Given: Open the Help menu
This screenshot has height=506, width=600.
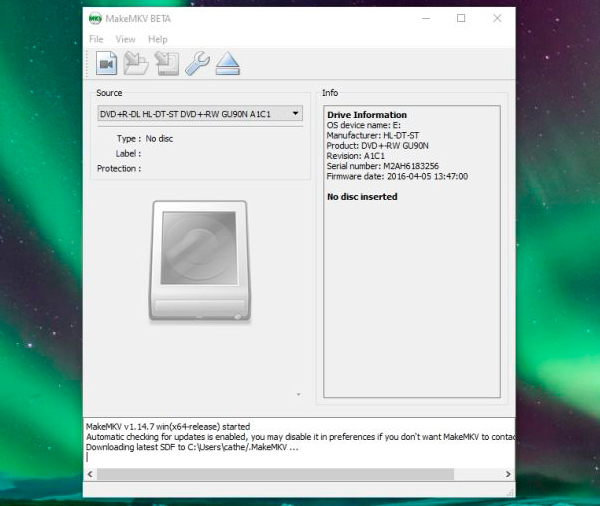Looking at the screenshot, I should [158, 39].
